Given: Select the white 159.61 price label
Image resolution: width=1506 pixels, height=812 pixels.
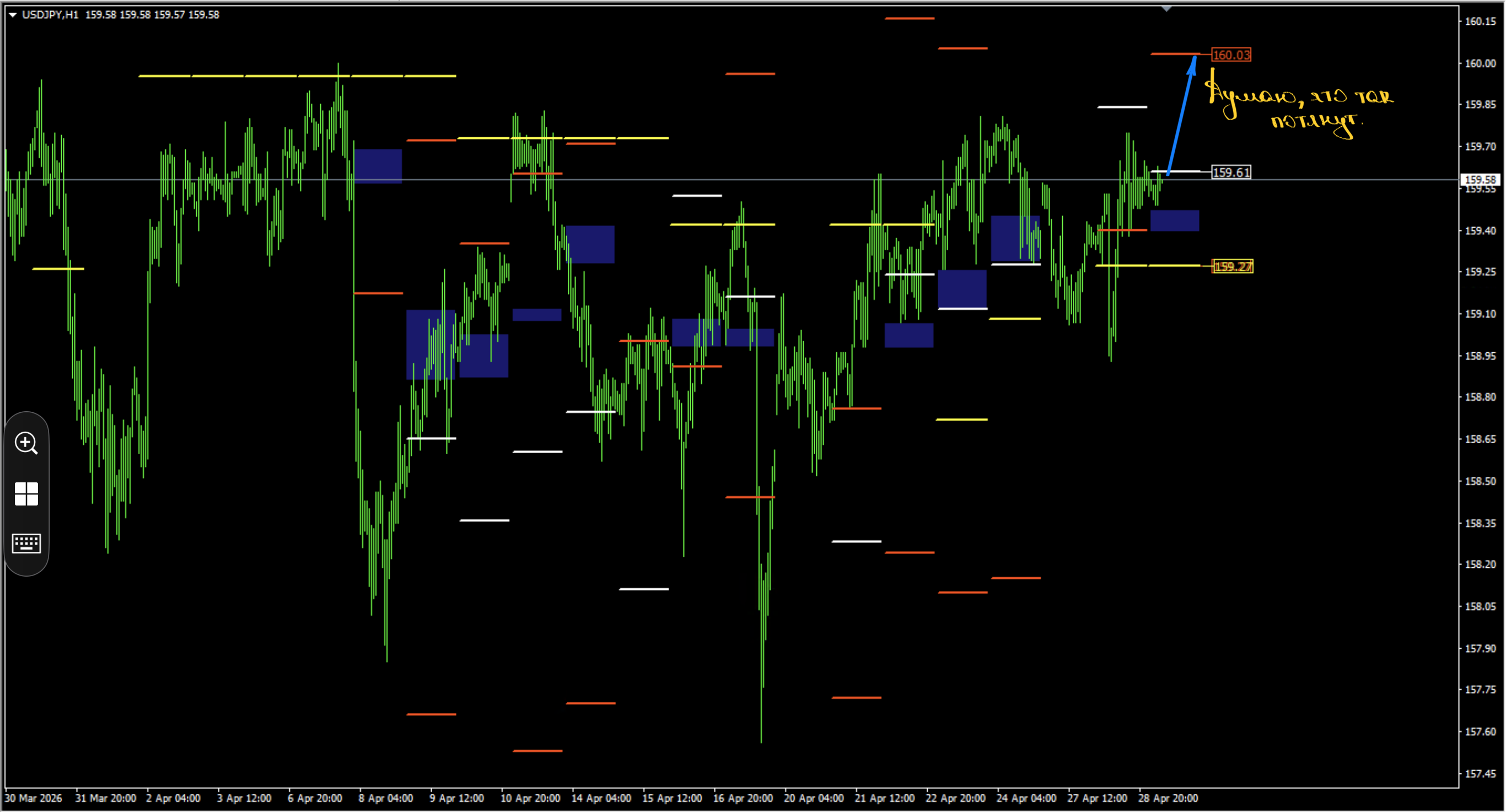Looking at the screenshot, I should [x=1230, y=173].
